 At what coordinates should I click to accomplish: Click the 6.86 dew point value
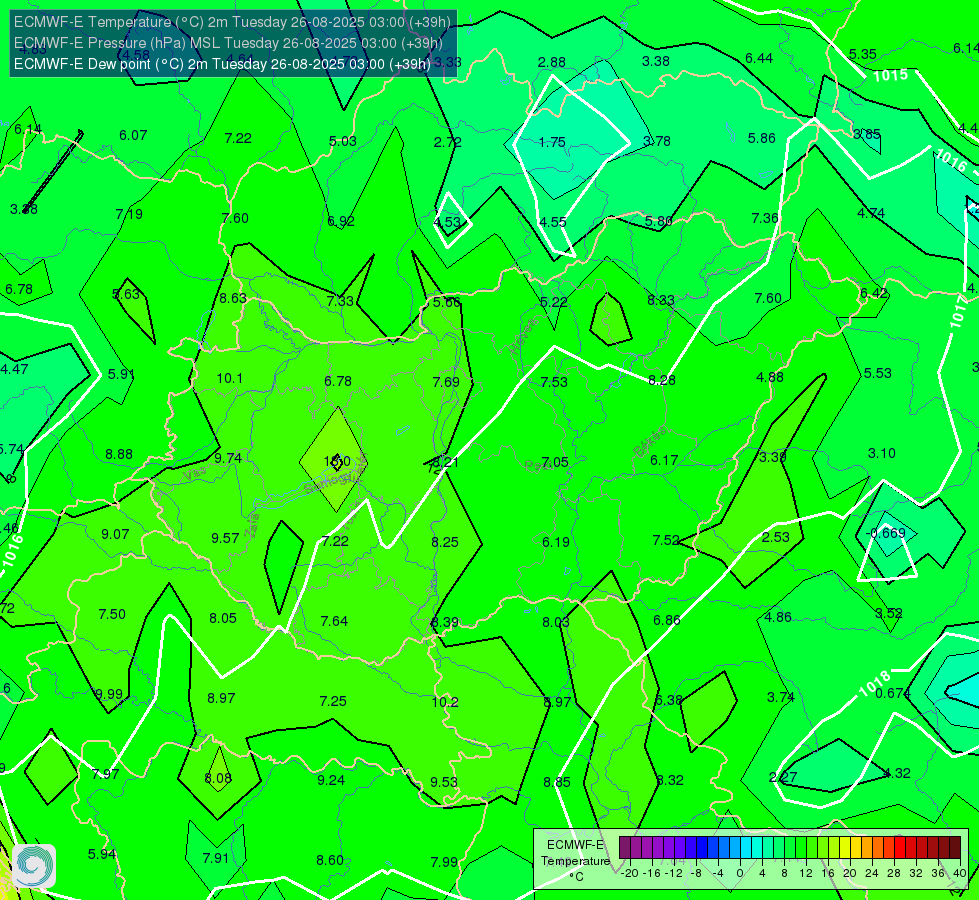[667, 620]
